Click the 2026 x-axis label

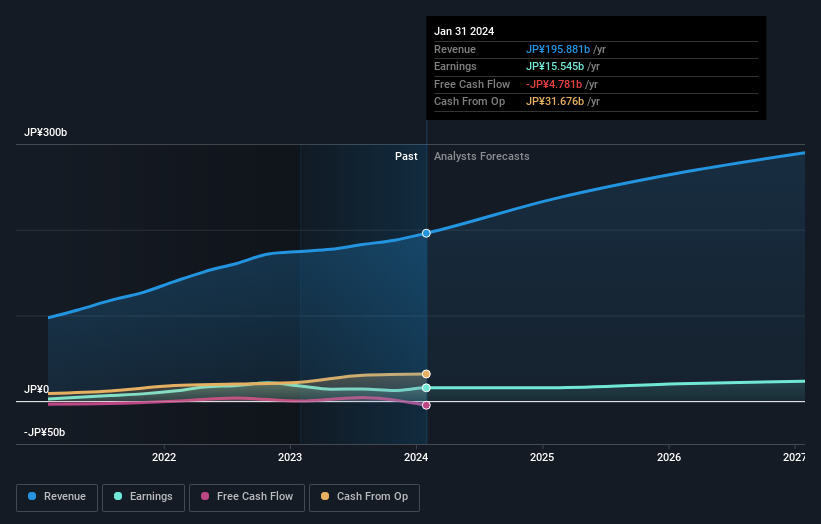click(x=669, y=457)
